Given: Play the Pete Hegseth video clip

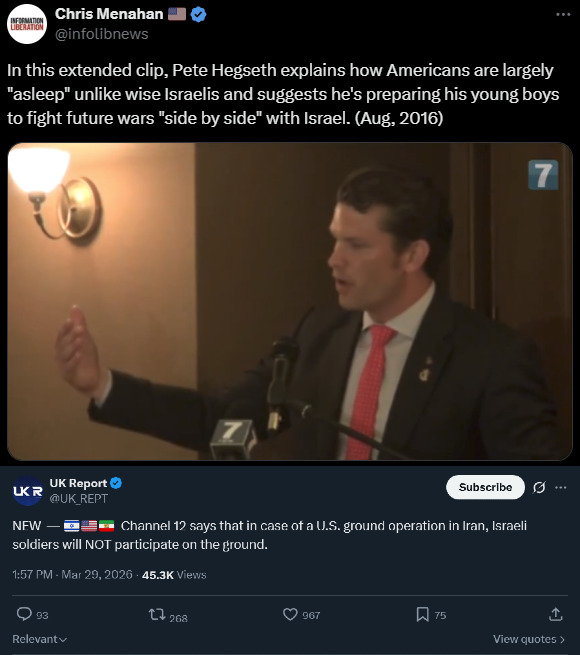Looking at the screenshot, I should click(x=290, y=301).
